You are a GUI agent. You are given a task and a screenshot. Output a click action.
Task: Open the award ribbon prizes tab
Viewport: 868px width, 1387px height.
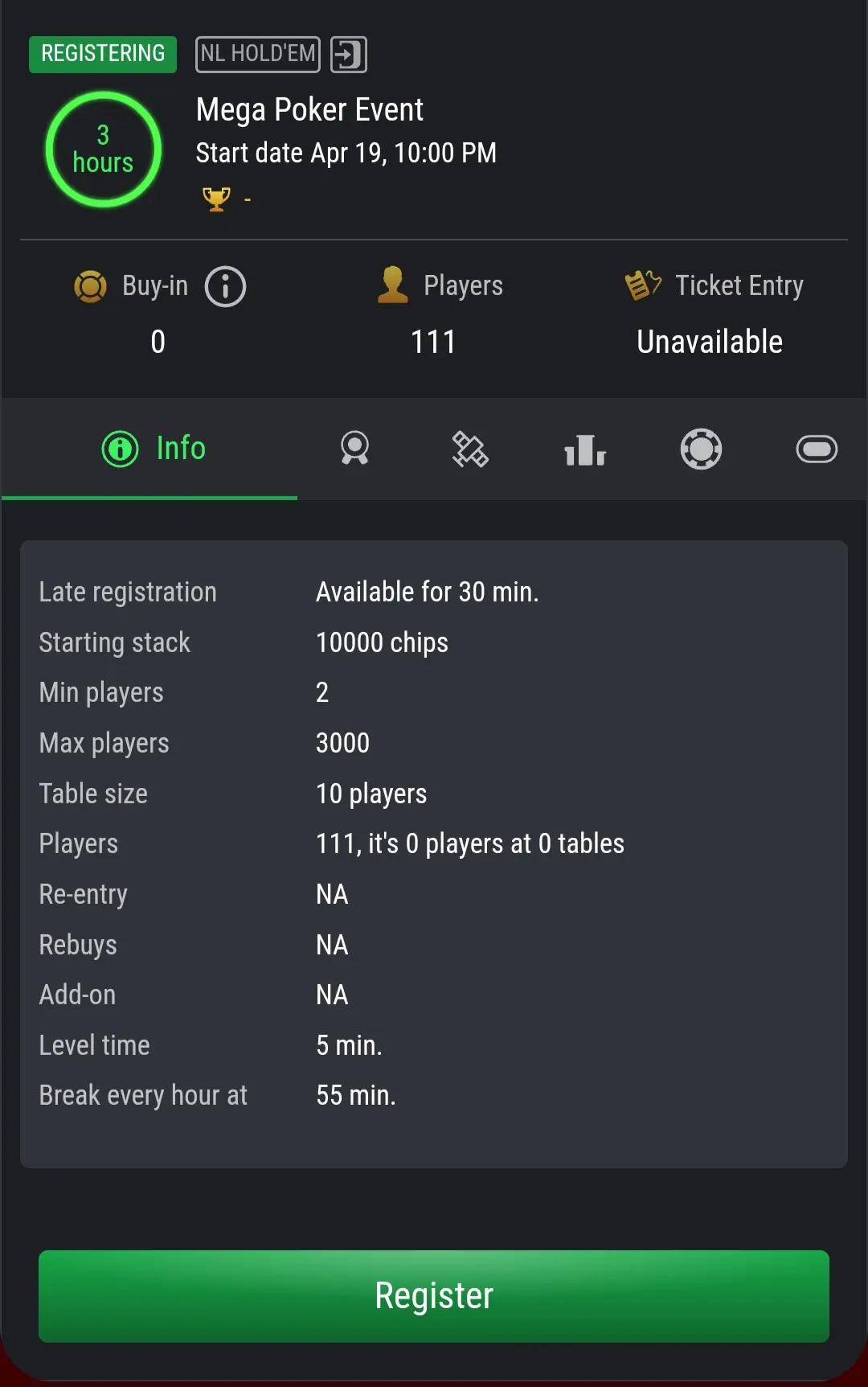point(354,449)
